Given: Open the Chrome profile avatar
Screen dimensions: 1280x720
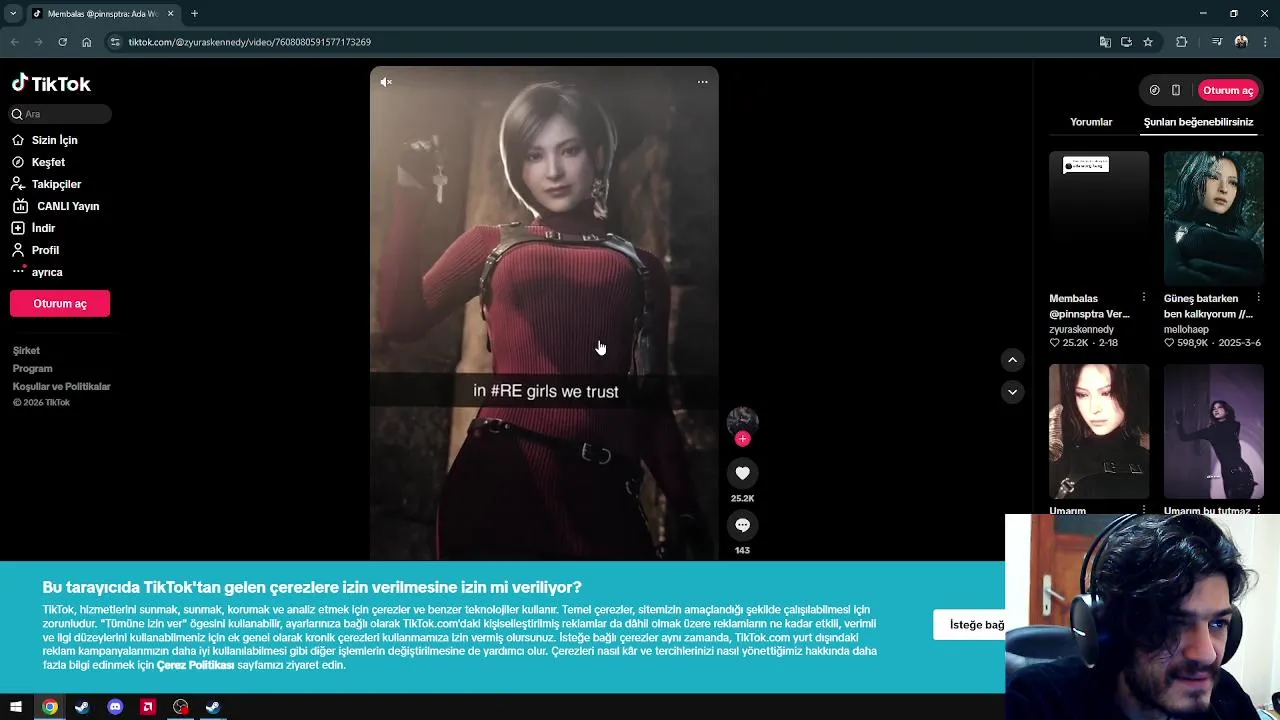Looking at the screenshot, I should [1241, 42].
